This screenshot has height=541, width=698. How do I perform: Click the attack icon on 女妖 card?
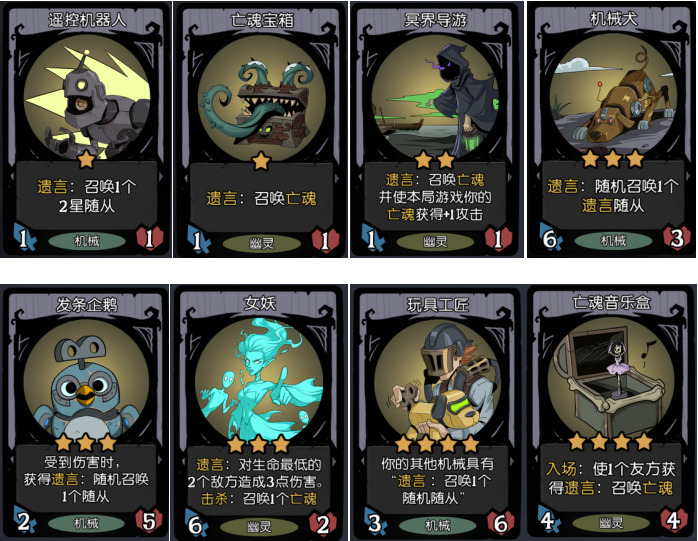coord(197,524)
